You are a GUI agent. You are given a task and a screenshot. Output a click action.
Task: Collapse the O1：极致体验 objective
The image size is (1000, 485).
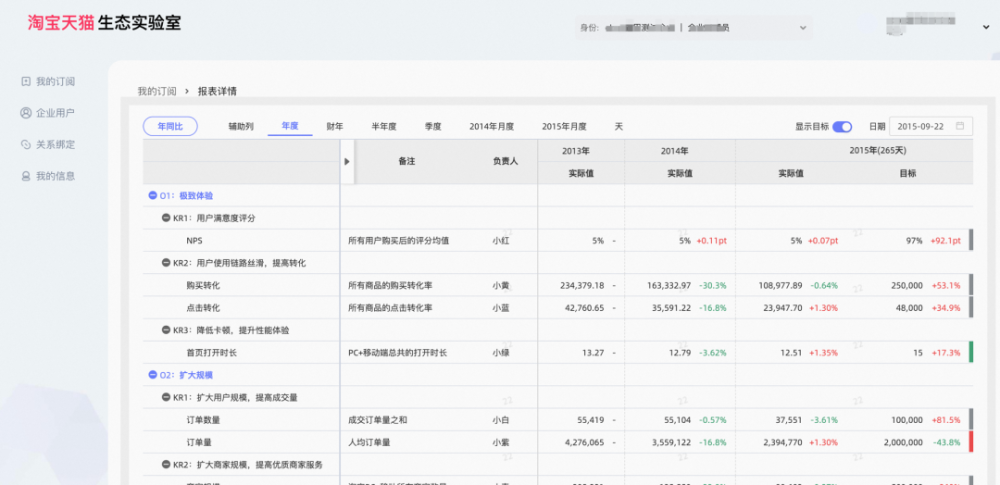[x=152, y=195]
